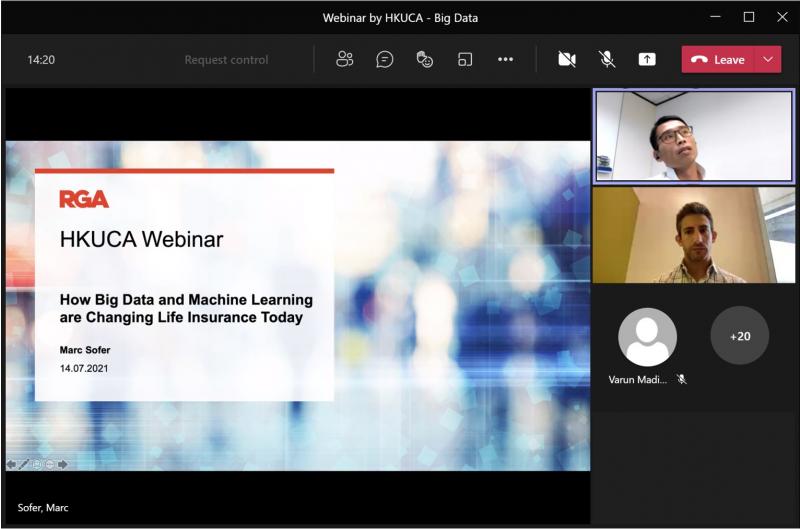Select the video tile of man with glasses
Viewport: 800px width, 529px height.
tap(694, 135)
